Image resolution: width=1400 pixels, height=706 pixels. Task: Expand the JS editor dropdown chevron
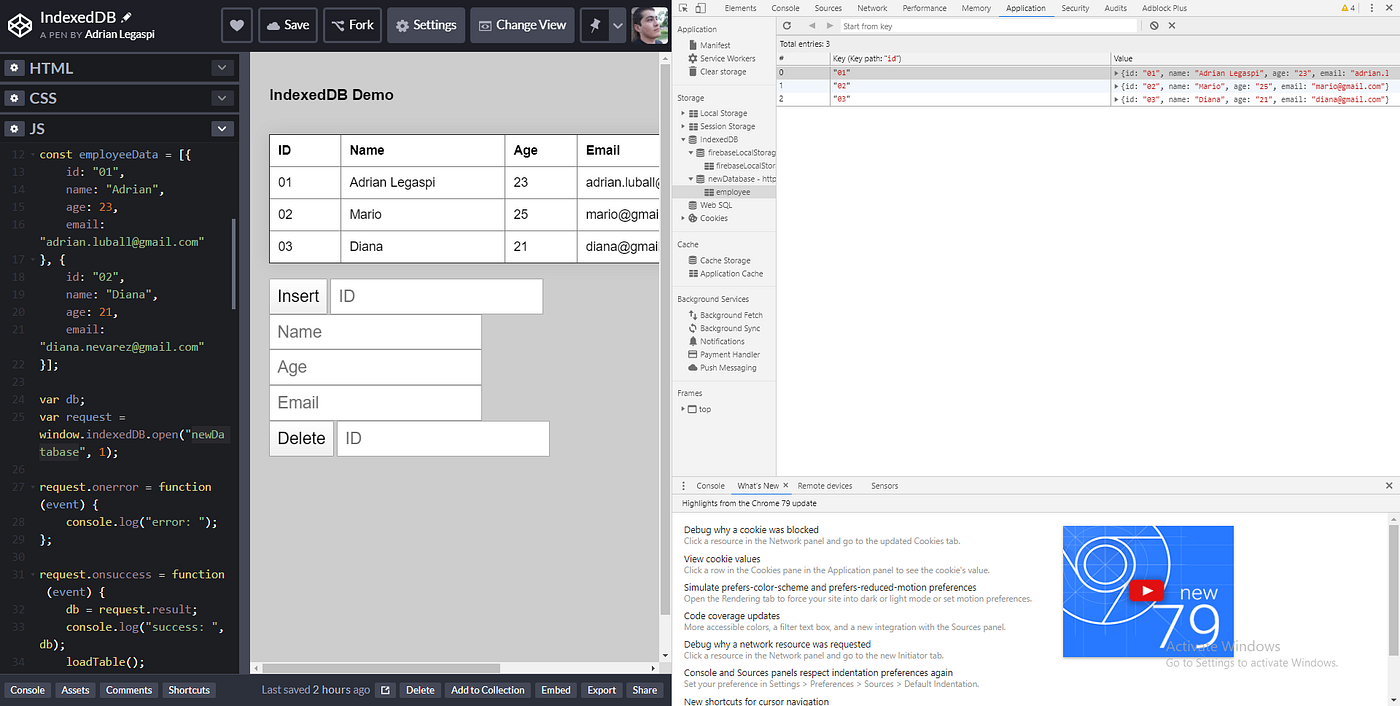(x=223, y=129)
